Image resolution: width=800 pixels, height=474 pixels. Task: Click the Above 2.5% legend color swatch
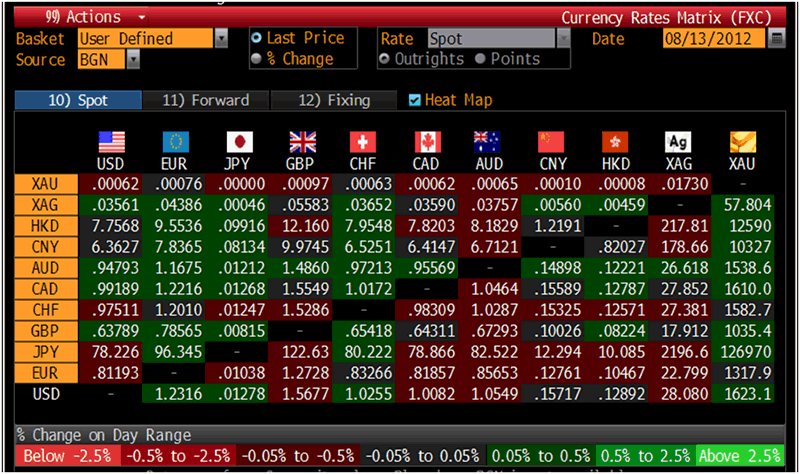(x=737, y=456)
